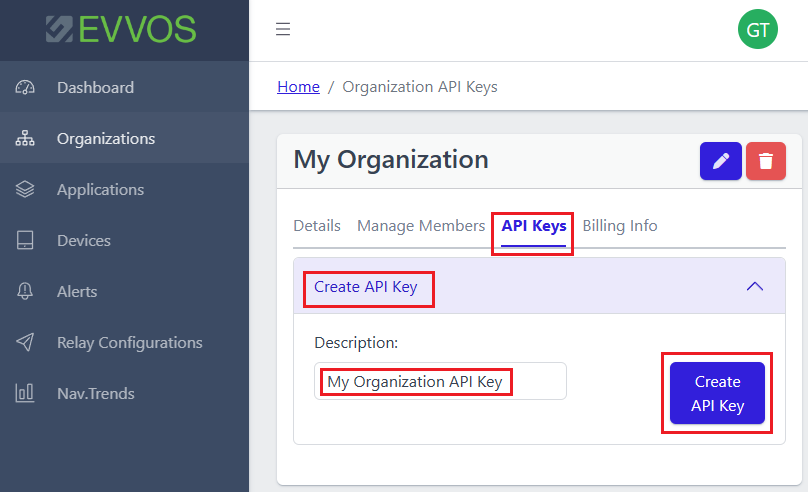Open the GT user avatar menu
The image size is (808, 492).
[x=758, y=29]
